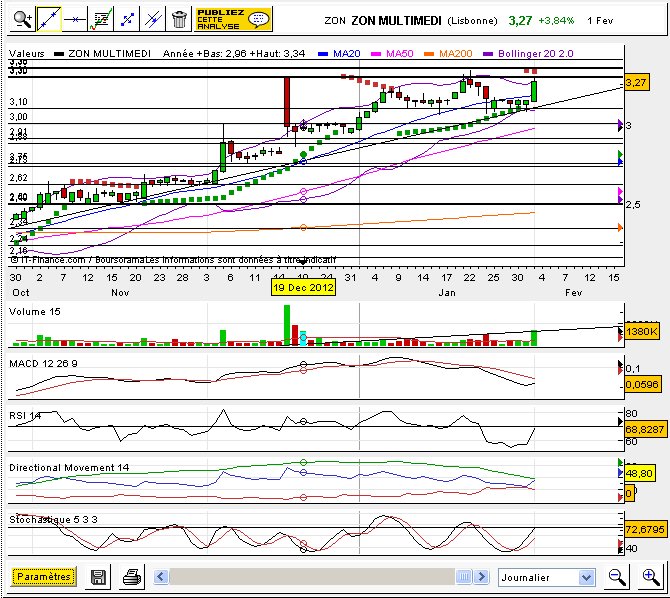Click the Publiez cette analyse button

[233, 19]
